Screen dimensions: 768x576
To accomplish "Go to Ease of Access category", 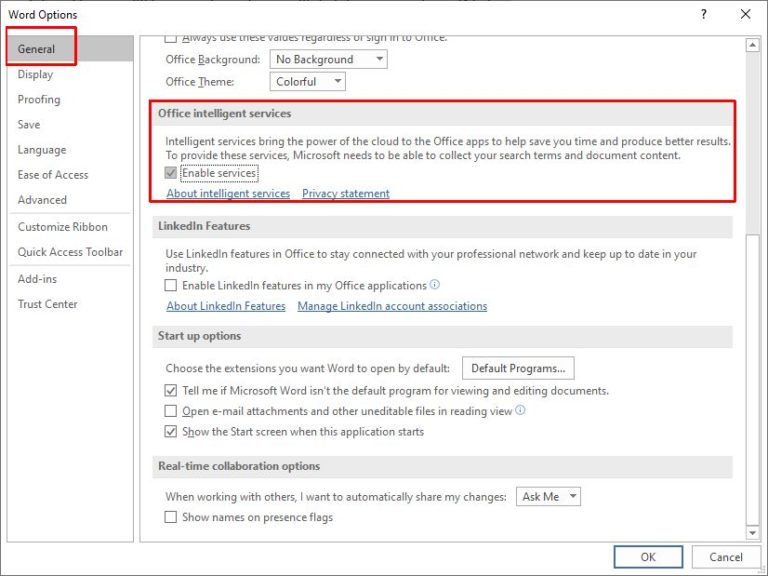I will (53, 175).
